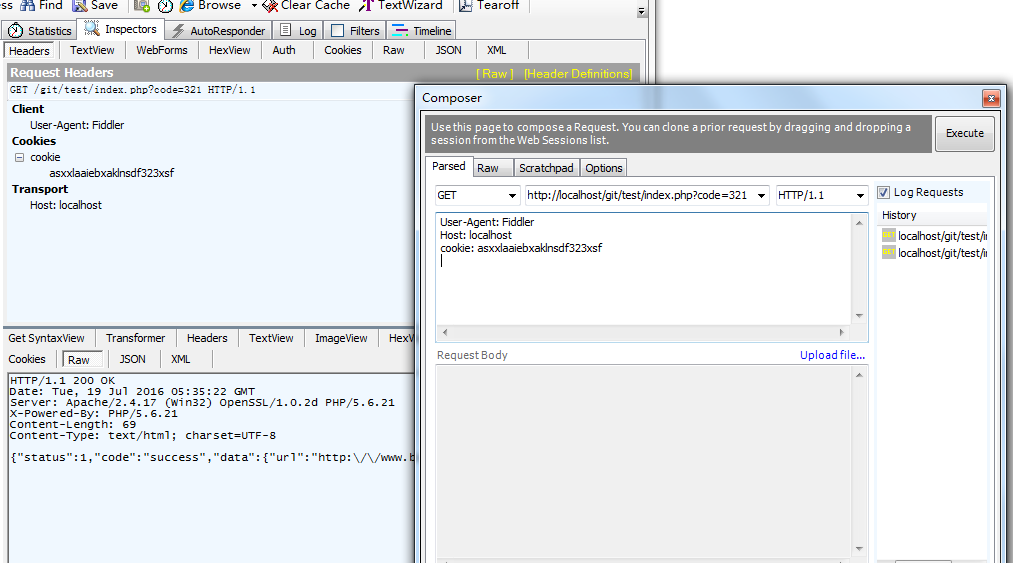Switch to the Log tab

(x=298, y=30)
